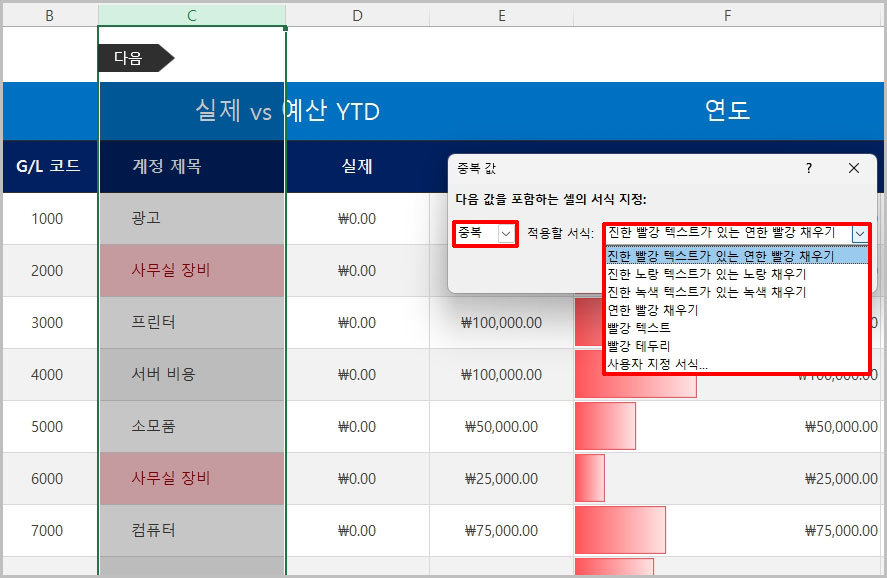887x578 pixels.
Task: Select the column F header
Action: tap(730, 15)
